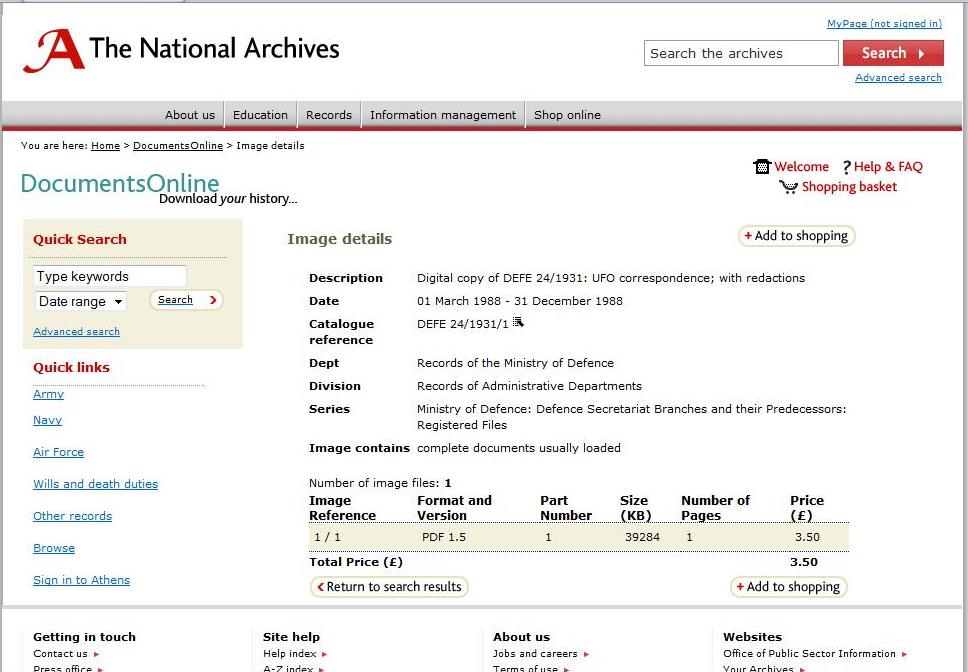Click the DocumentsOnline heading logo

159,188
